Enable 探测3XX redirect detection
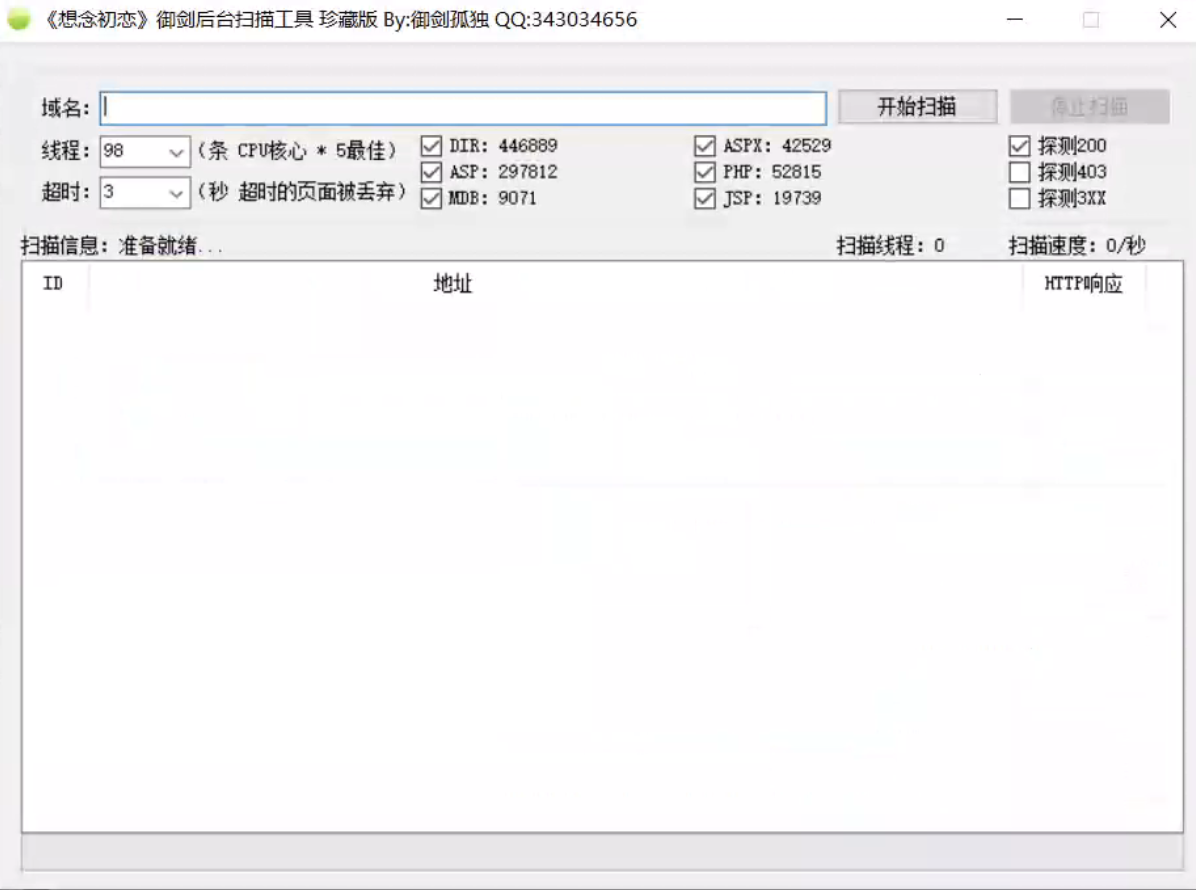The width and height of the screenshot is (1196, 890). 1020,196
